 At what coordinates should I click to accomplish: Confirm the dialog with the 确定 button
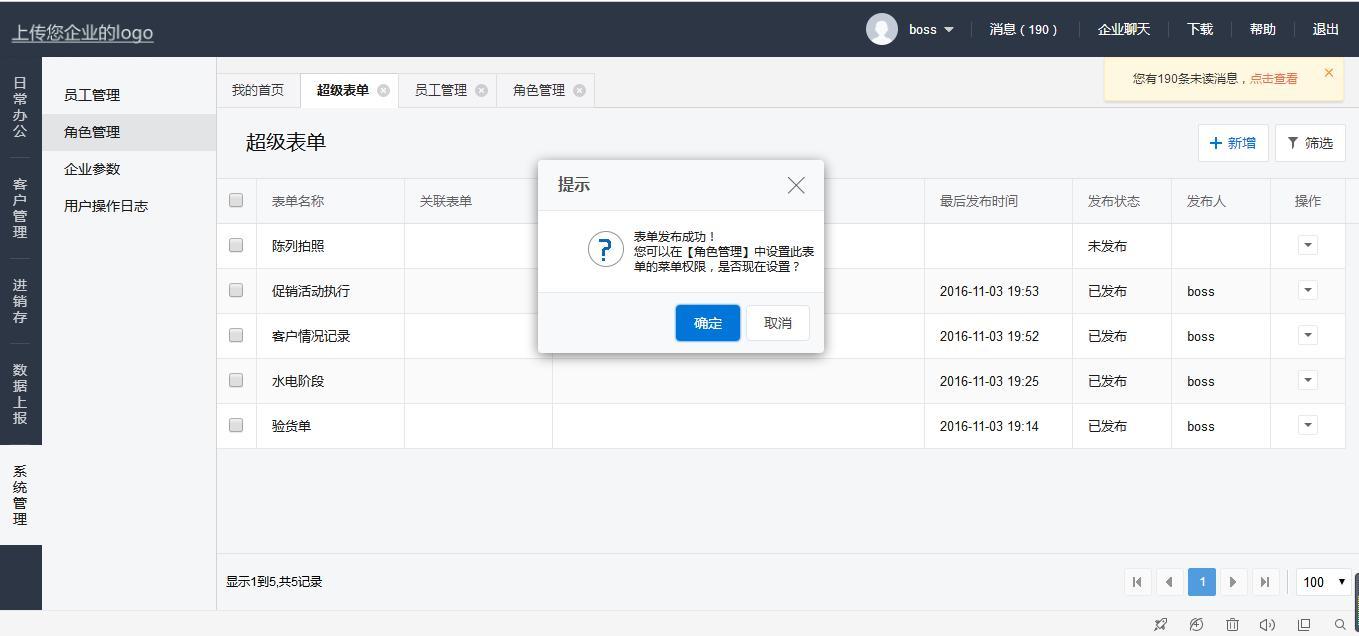coord(707,323)
